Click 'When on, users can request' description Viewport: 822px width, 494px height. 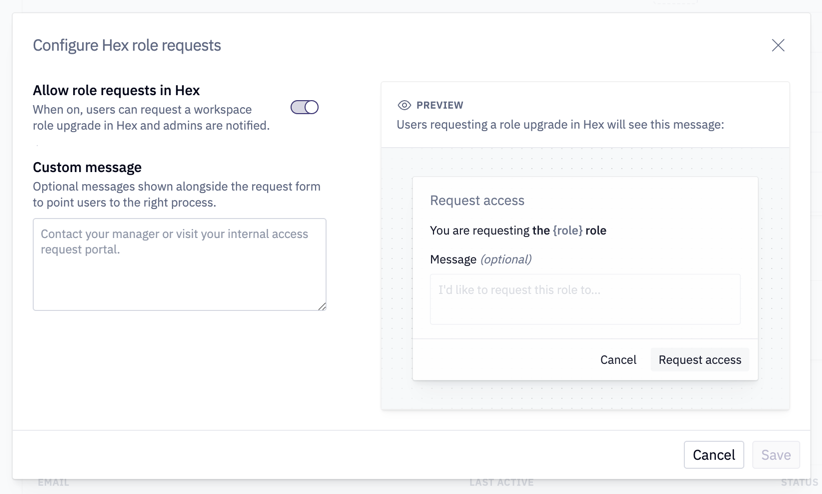click(x=151, y=117)
